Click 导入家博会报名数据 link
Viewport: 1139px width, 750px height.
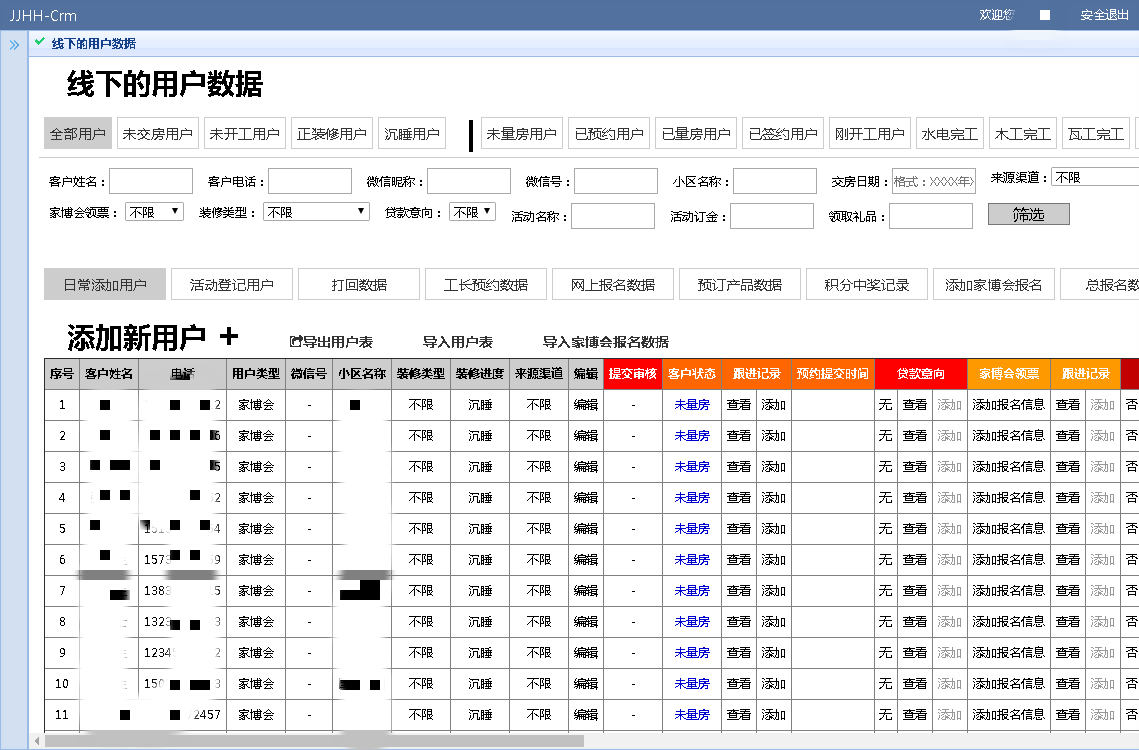pos(605,342)
